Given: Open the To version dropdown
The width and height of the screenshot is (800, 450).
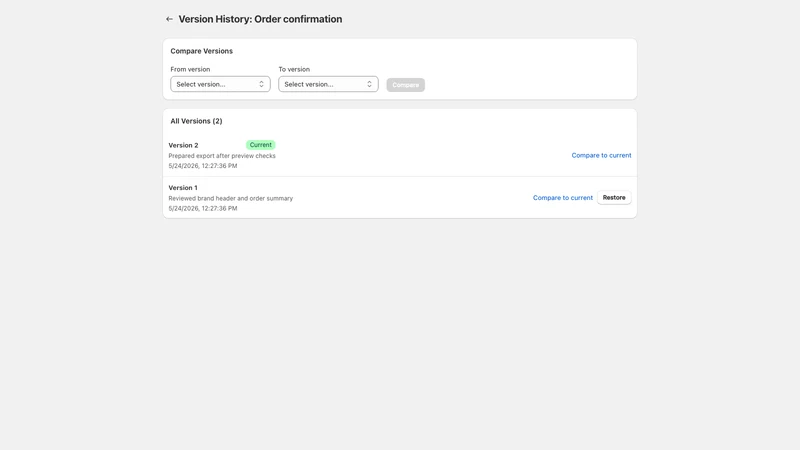Looking at the screenshot, I should click(328, 84).
